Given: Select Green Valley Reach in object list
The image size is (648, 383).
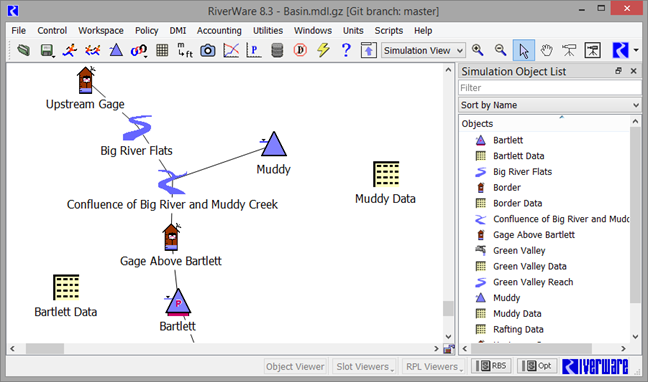Looking at the screenshot, I should [x=533, y=282].
